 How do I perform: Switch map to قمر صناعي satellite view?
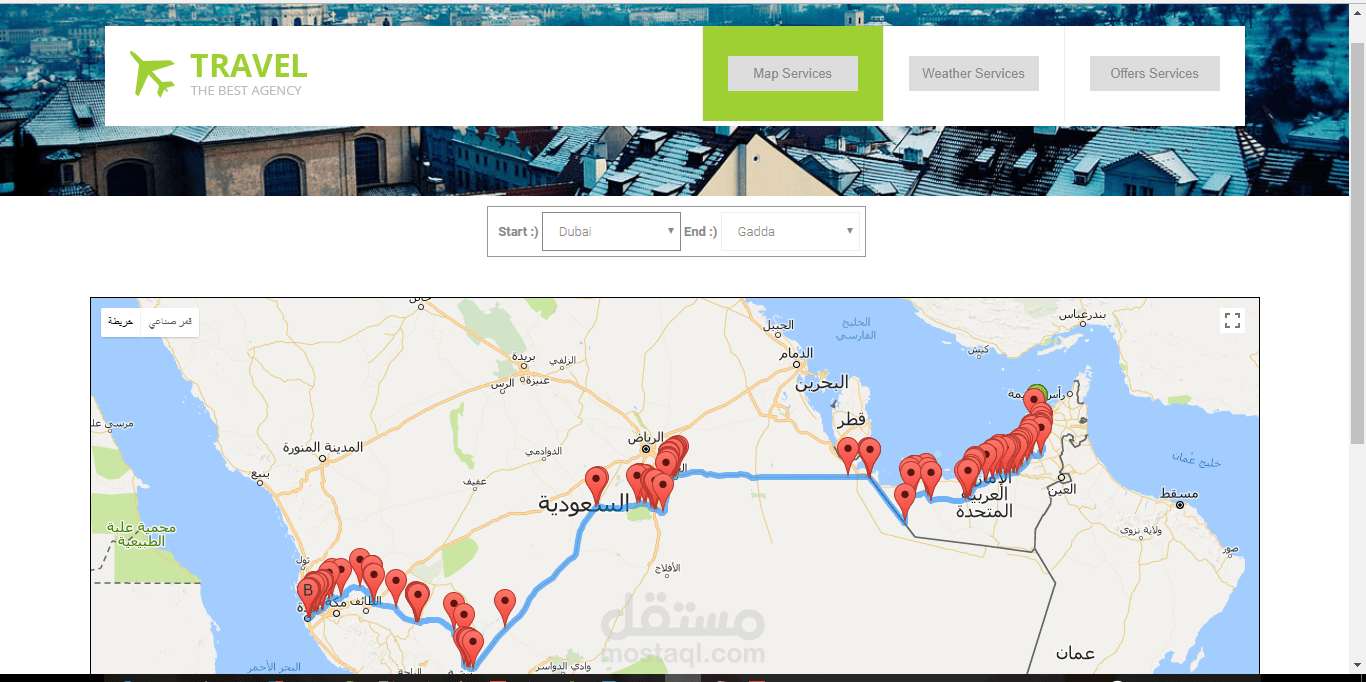click(170, 322)
